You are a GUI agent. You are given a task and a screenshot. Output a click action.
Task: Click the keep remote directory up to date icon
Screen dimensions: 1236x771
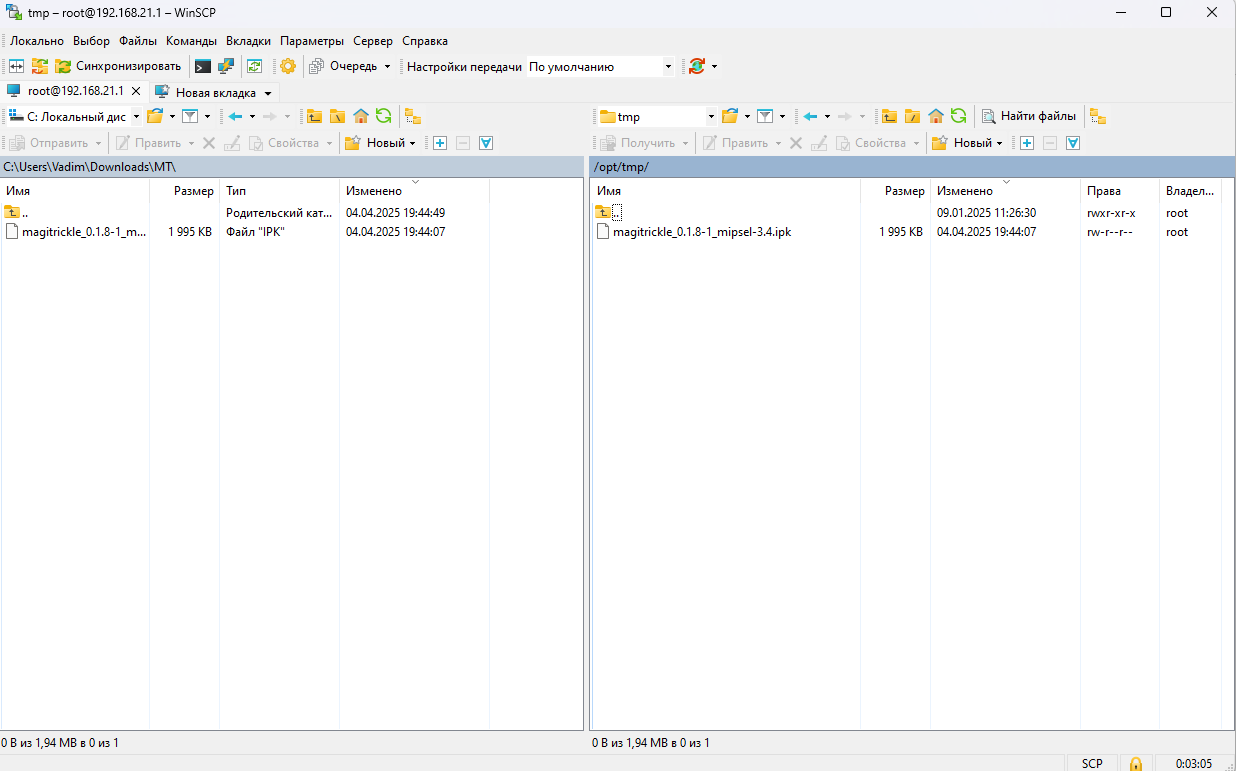(x=255, y=66)
